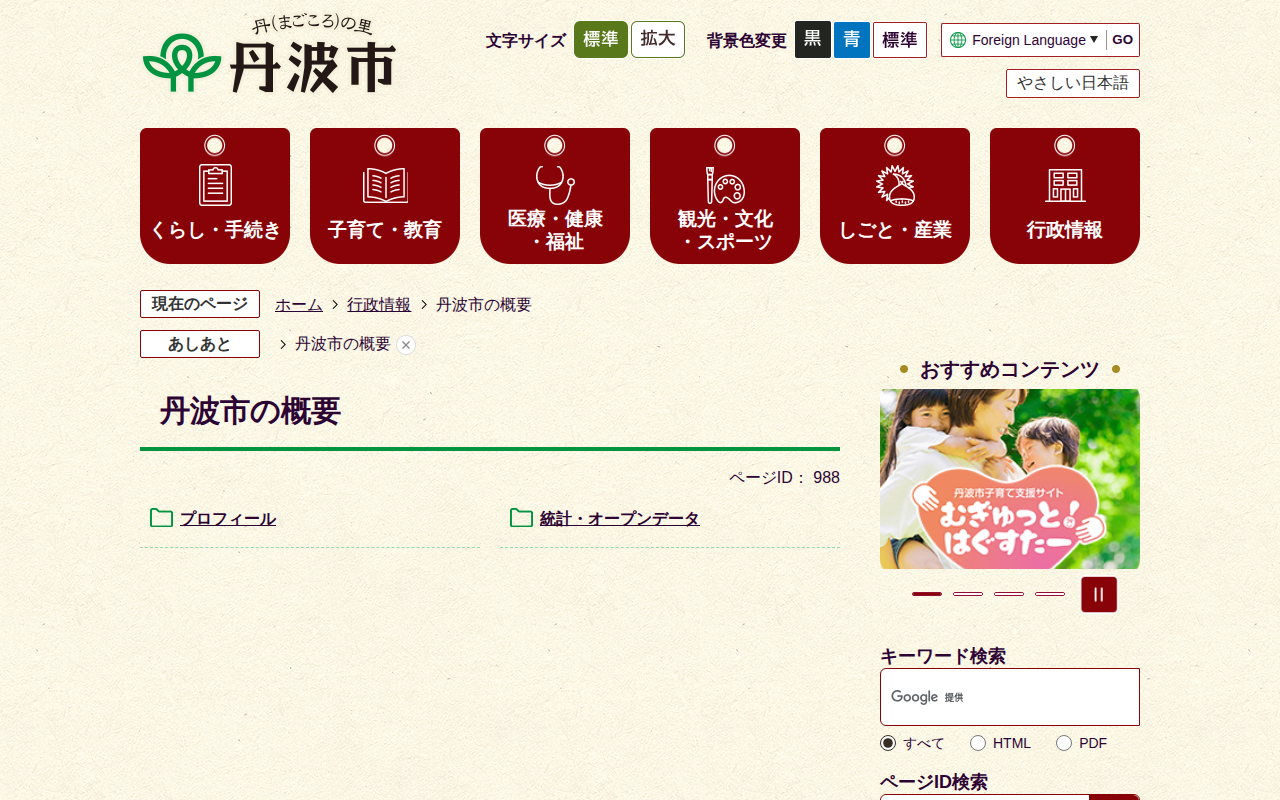
Task: Open the palette icon for 観光・文化・スポーツ
Action: pyautogui.click(x=725, y=185)
